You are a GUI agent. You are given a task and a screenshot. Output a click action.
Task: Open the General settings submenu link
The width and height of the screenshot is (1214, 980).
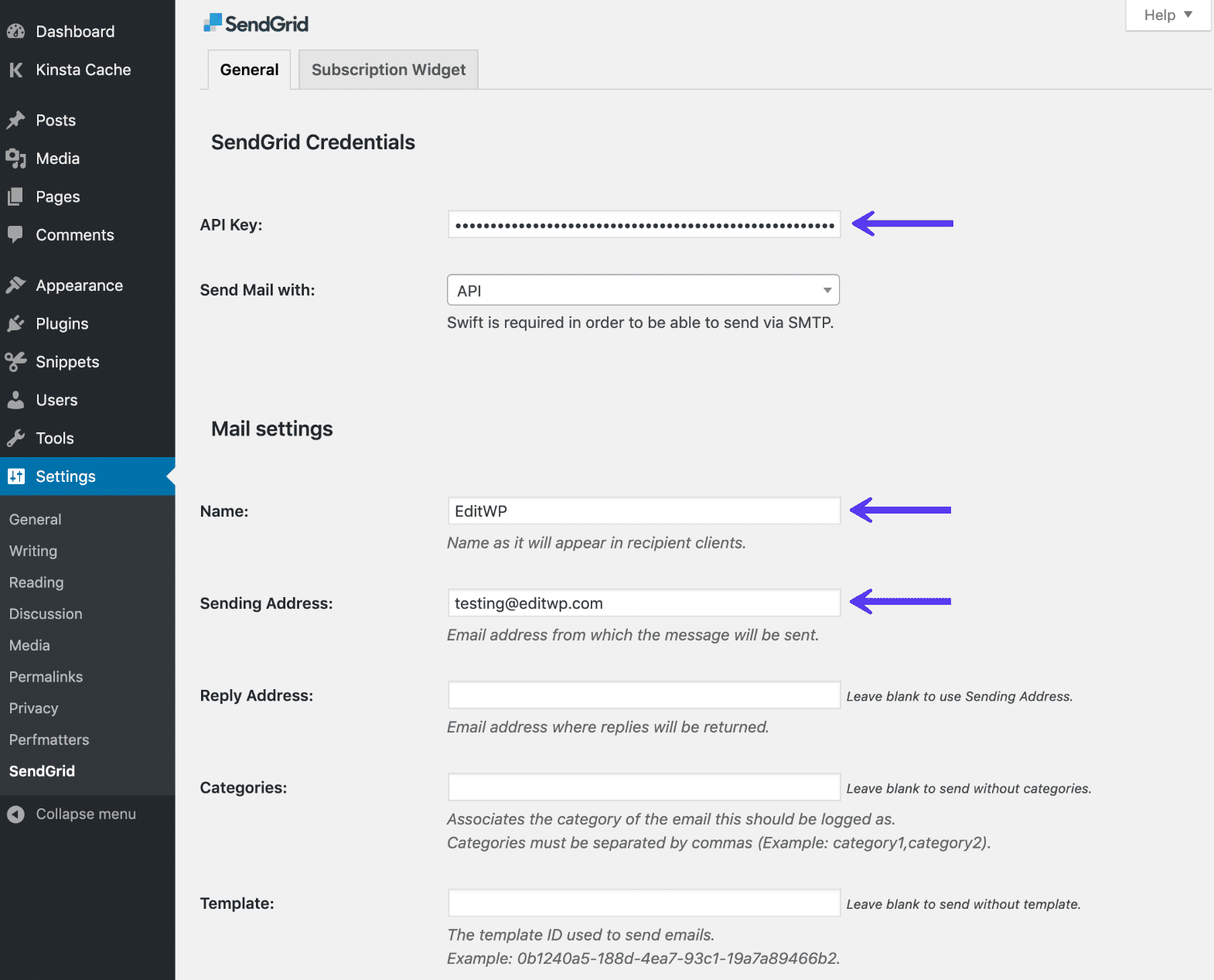click(x=35, y=520)
